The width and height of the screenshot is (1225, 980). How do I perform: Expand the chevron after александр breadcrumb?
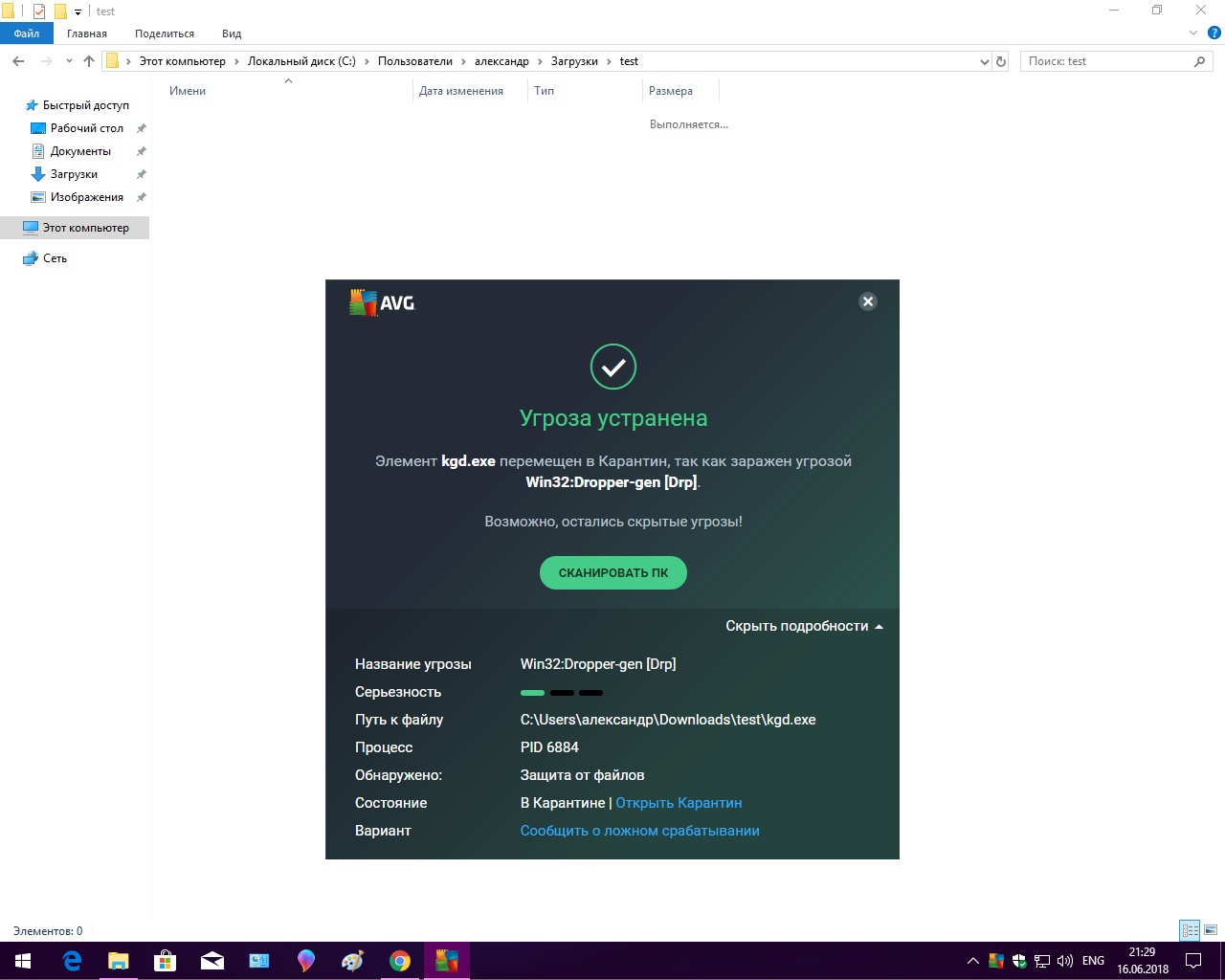tap(540, 61)
